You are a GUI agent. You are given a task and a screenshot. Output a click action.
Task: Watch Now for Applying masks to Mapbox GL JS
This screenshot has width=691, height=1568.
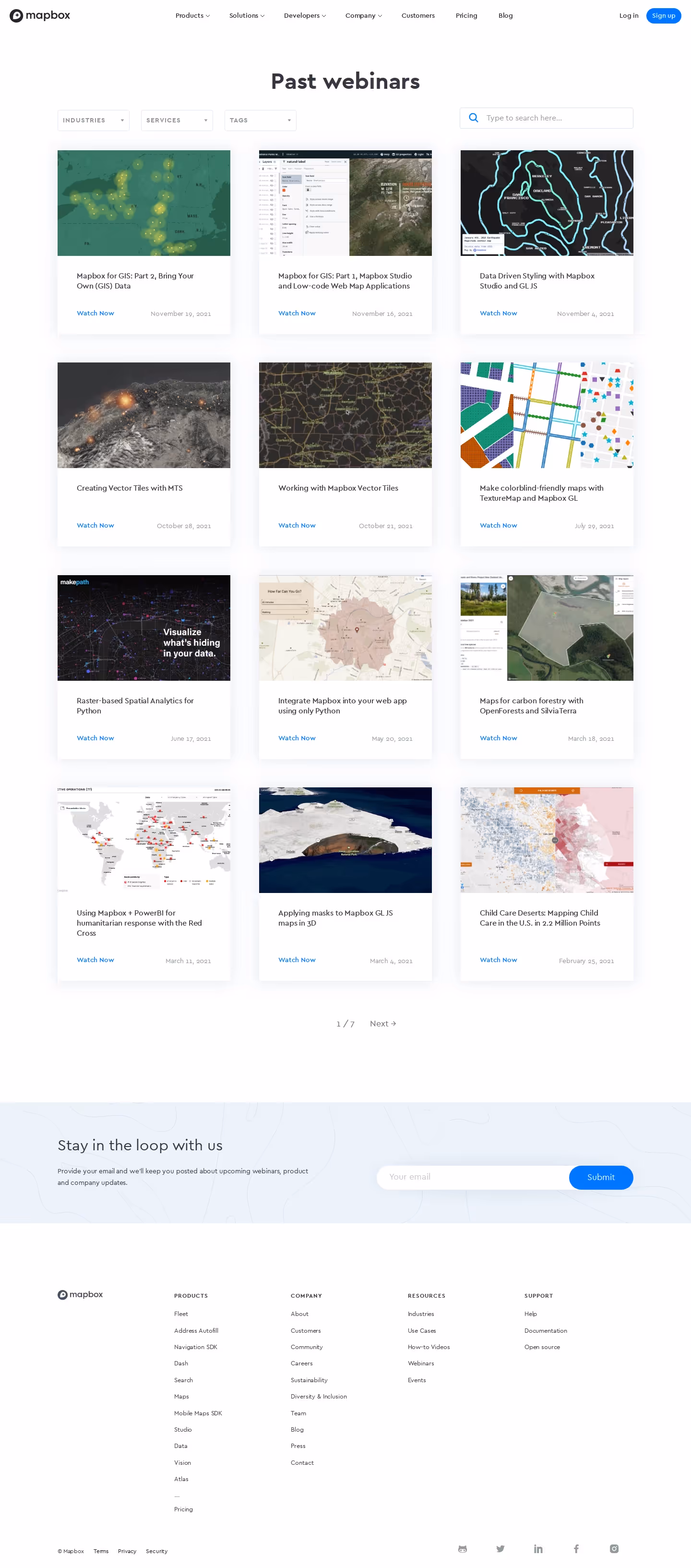coord(297,959)
